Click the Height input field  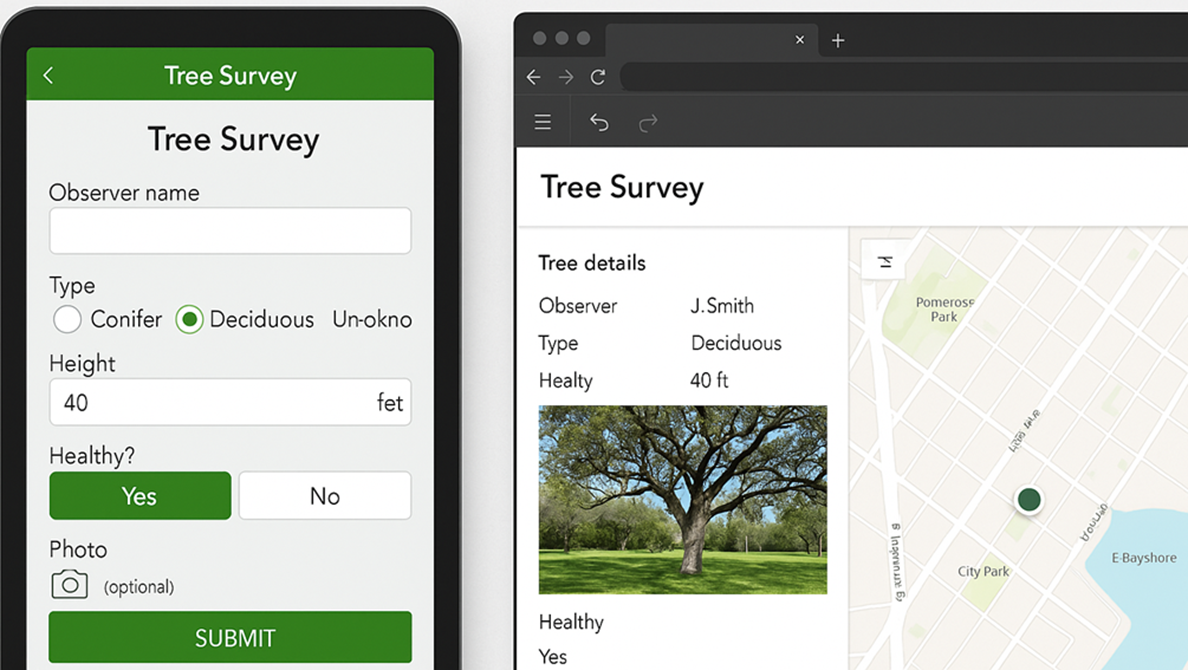210,402
